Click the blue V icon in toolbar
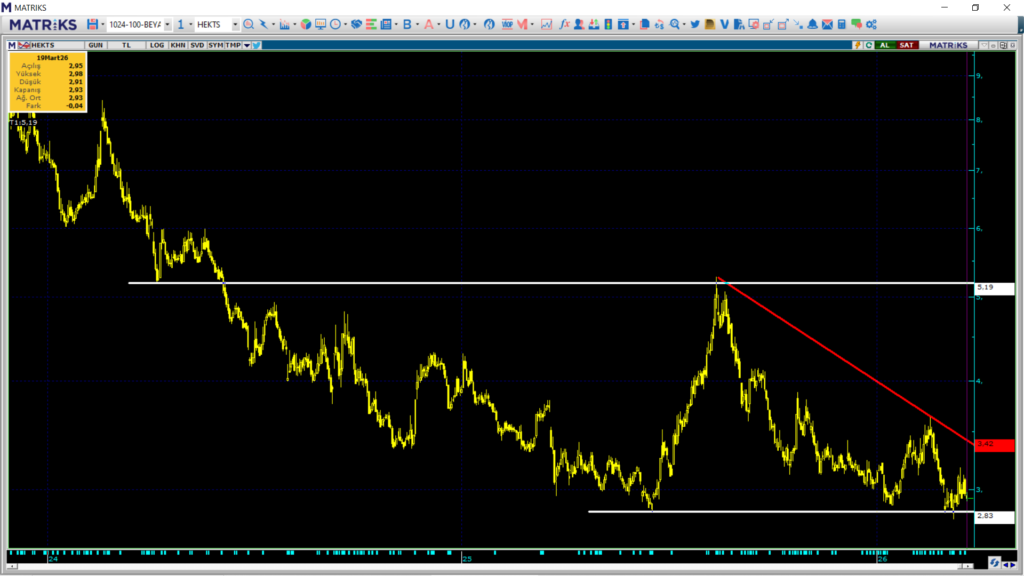This screenshot has height=576, width=1024. pos(724,24)
